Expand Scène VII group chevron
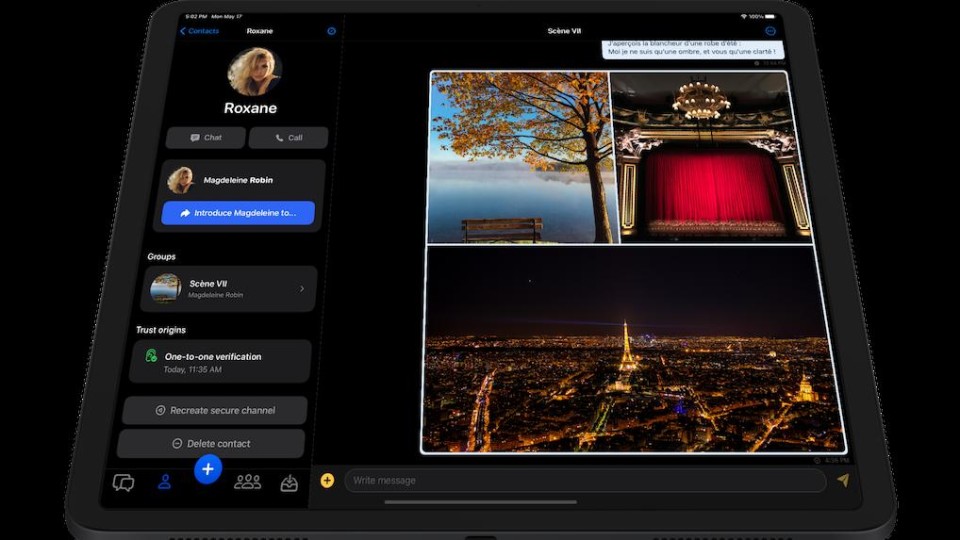960x540 pixels. coord(302,288)
